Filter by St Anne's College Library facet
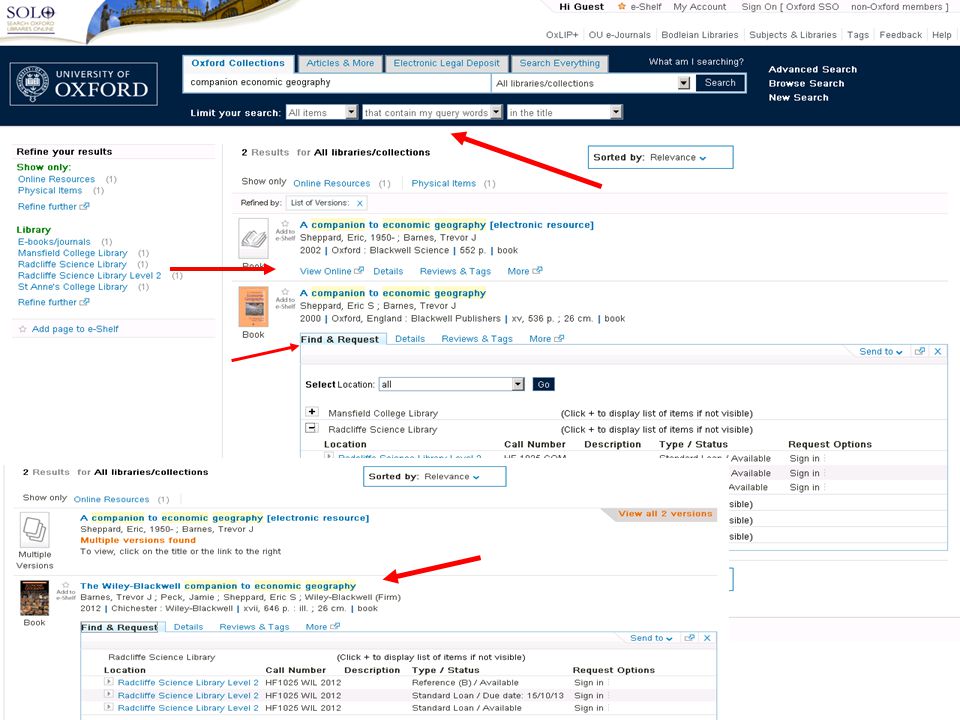The image size is (960, 720). coord(72,287)
